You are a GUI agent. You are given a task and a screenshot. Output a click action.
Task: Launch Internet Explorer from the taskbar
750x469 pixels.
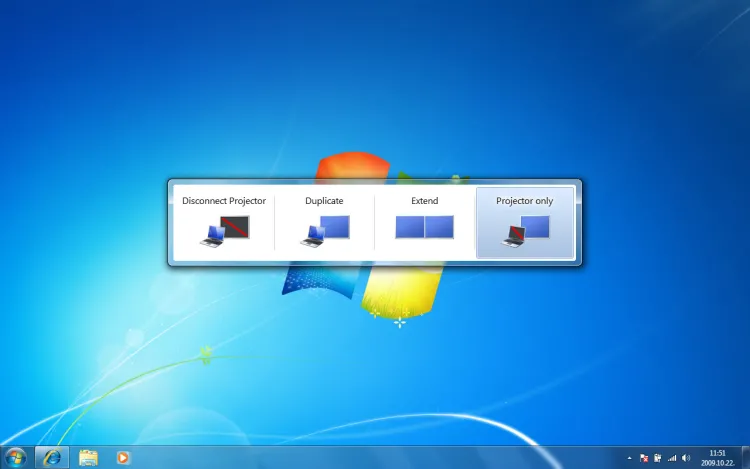(x=52, y=458)
